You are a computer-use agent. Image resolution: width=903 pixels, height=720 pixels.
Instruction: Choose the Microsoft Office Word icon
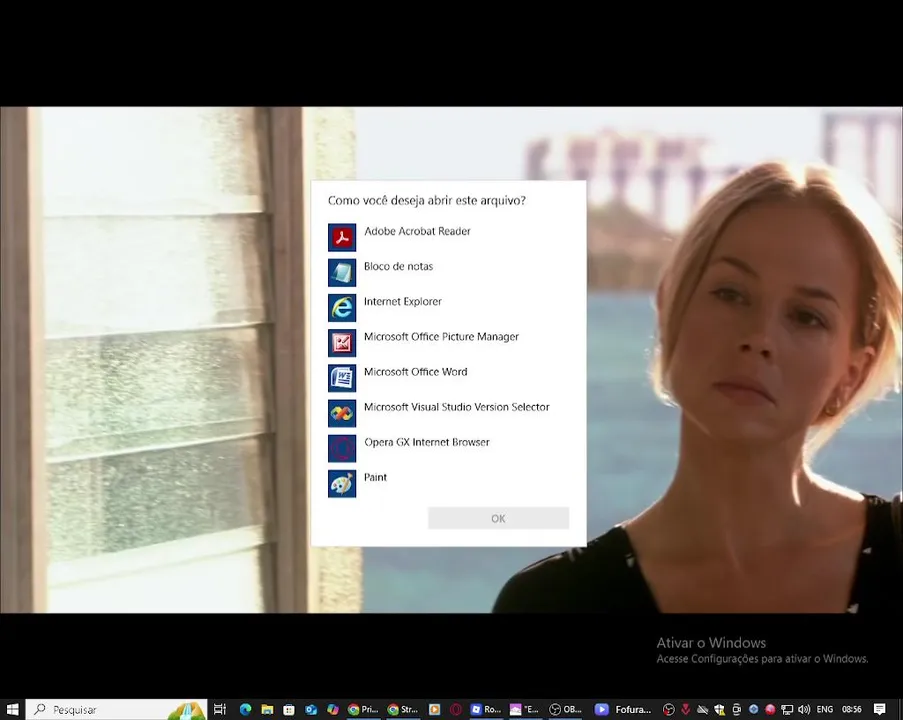point(342,378)
